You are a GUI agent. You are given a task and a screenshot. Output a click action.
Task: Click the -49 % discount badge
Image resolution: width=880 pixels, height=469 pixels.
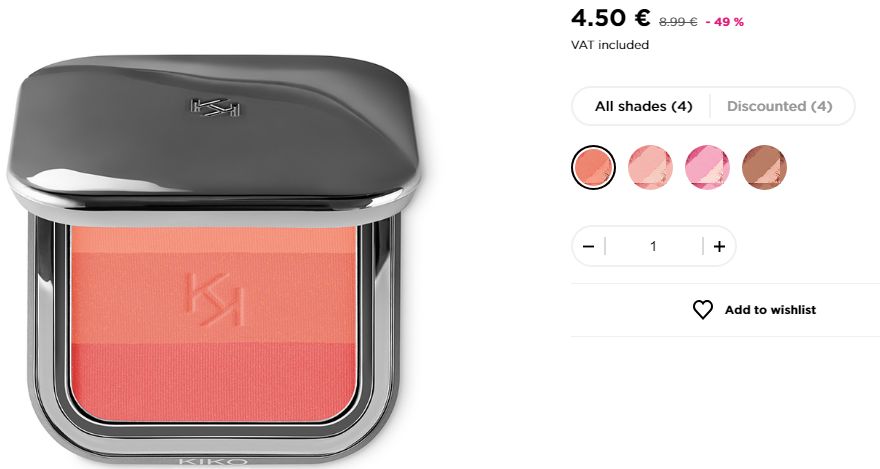pos(725,22)
